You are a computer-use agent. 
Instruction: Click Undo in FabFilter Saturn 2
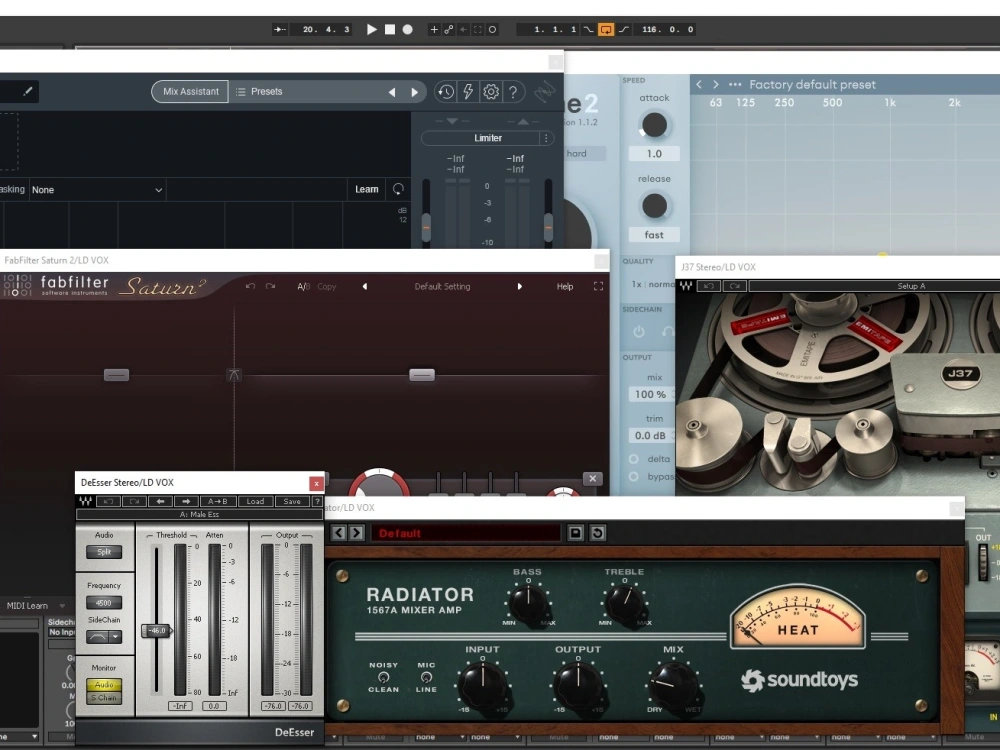[251, 286]
